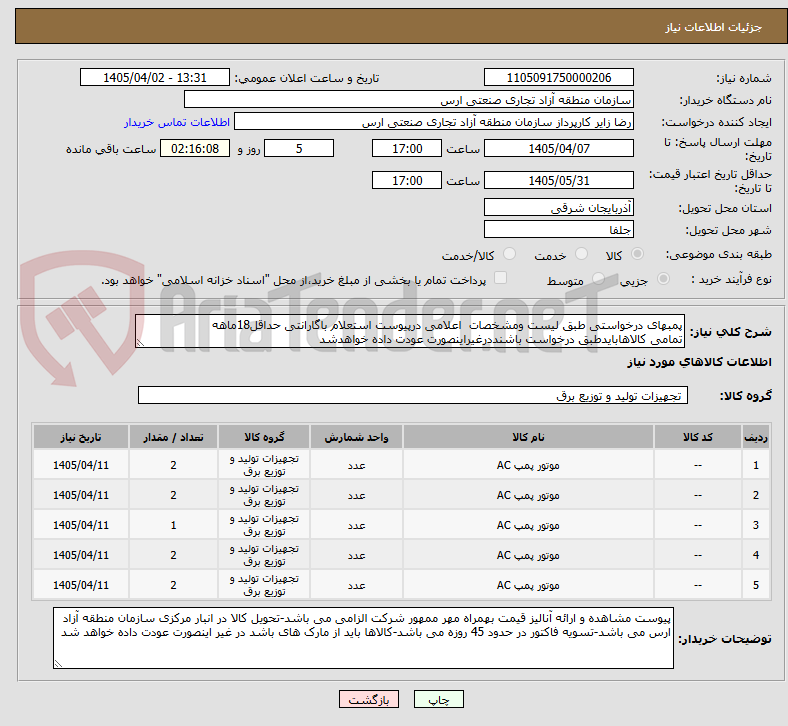Click the ایجاد کننده درخواست field

pyautogui.click(x=434, y=122)
